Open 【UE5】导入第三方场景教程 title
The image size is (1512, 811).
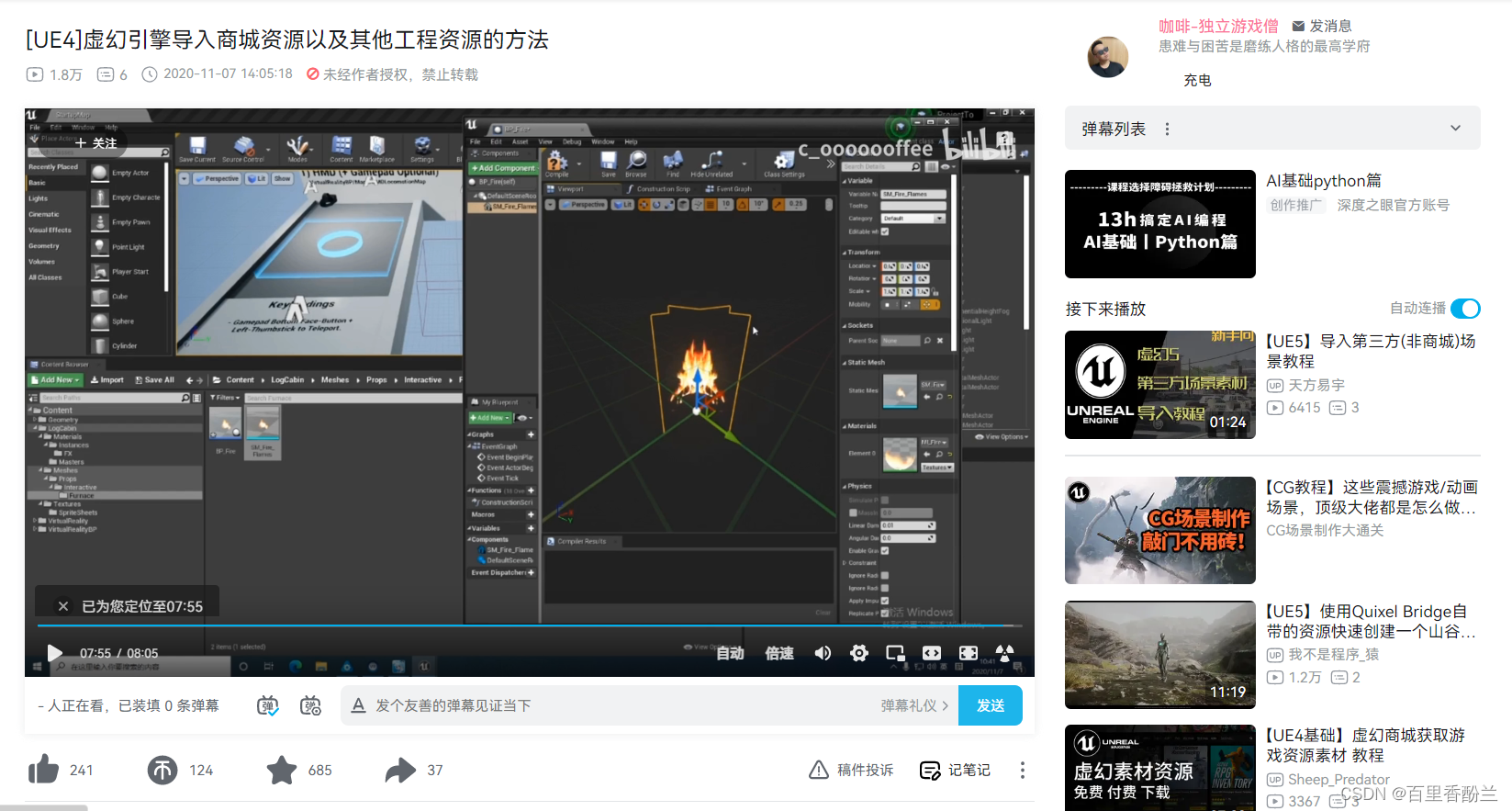(1372, 351)
